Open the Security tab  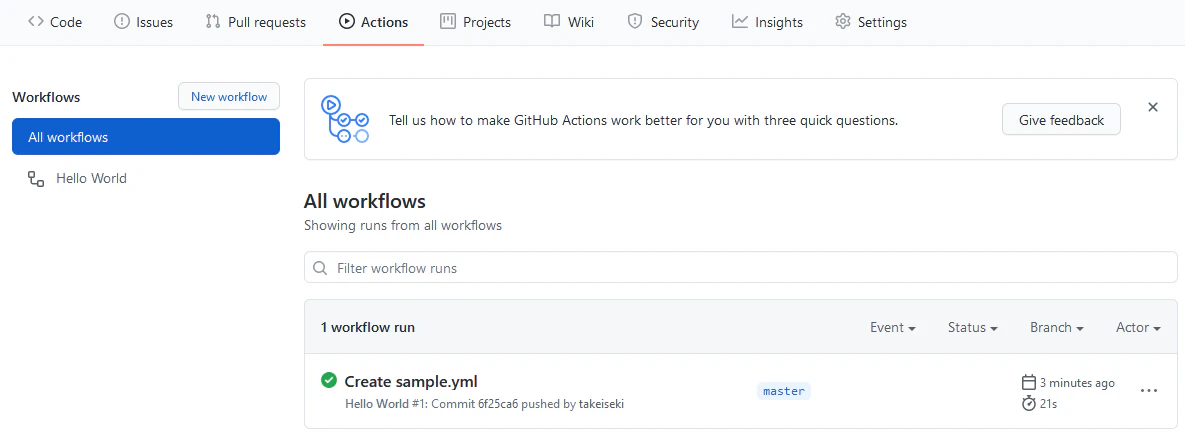(x=663, y=22)
